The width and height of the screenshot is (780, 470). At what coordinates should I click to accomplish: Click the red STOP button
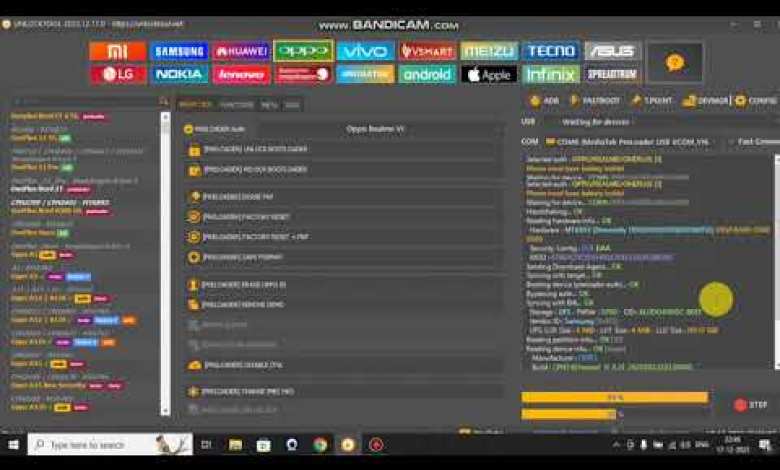pyautogui.click(x=751, y=405)
